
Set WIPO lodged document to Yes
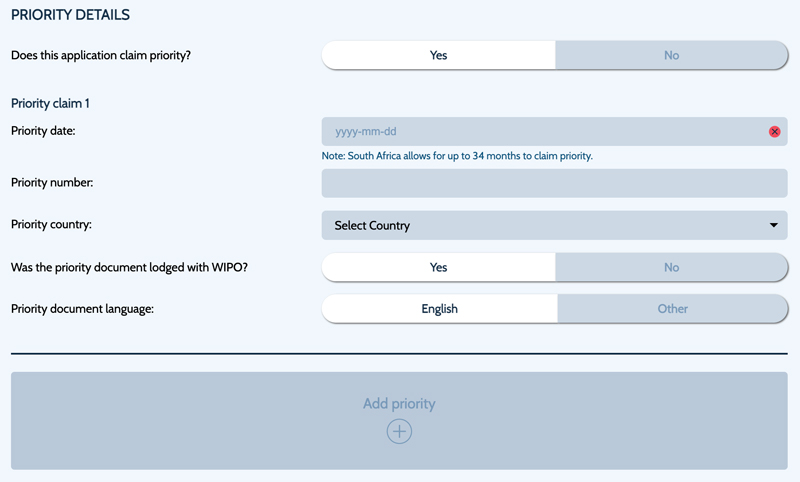tap(438, 267)
